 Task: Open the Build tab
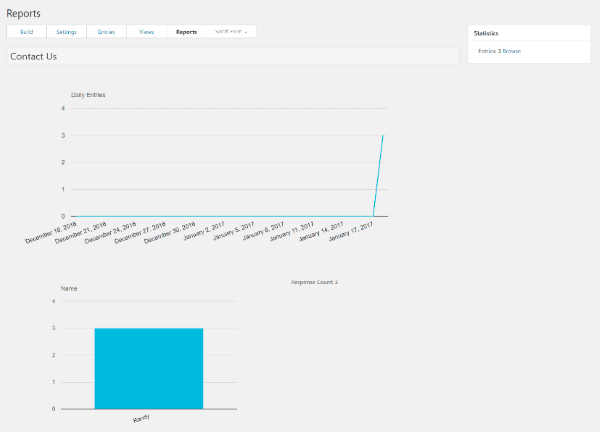[27, 32]
